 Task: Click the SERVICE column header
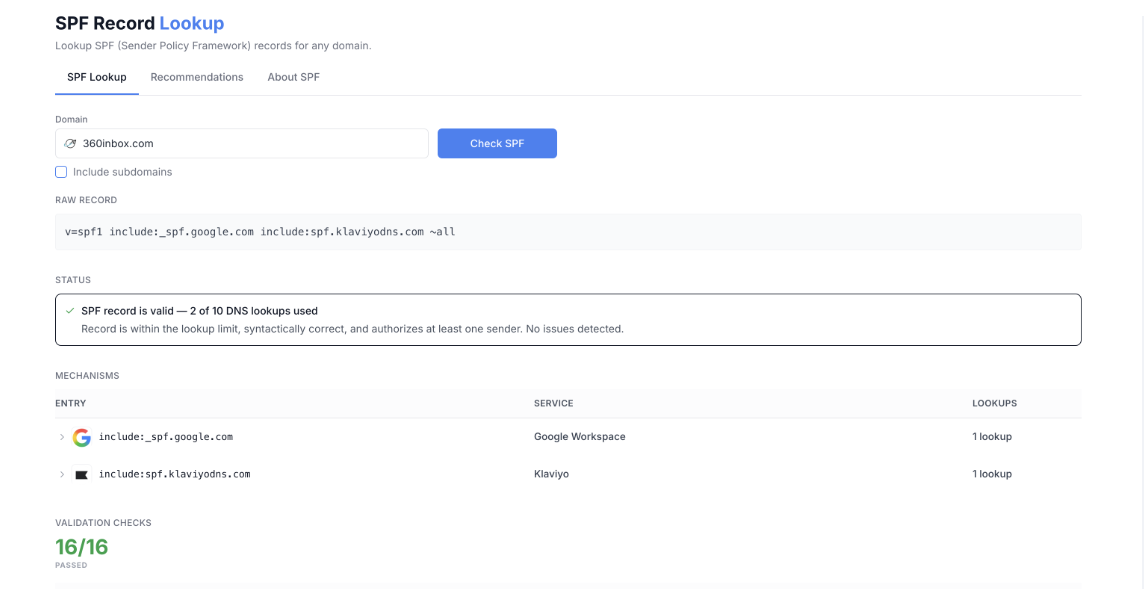point(553,404)
